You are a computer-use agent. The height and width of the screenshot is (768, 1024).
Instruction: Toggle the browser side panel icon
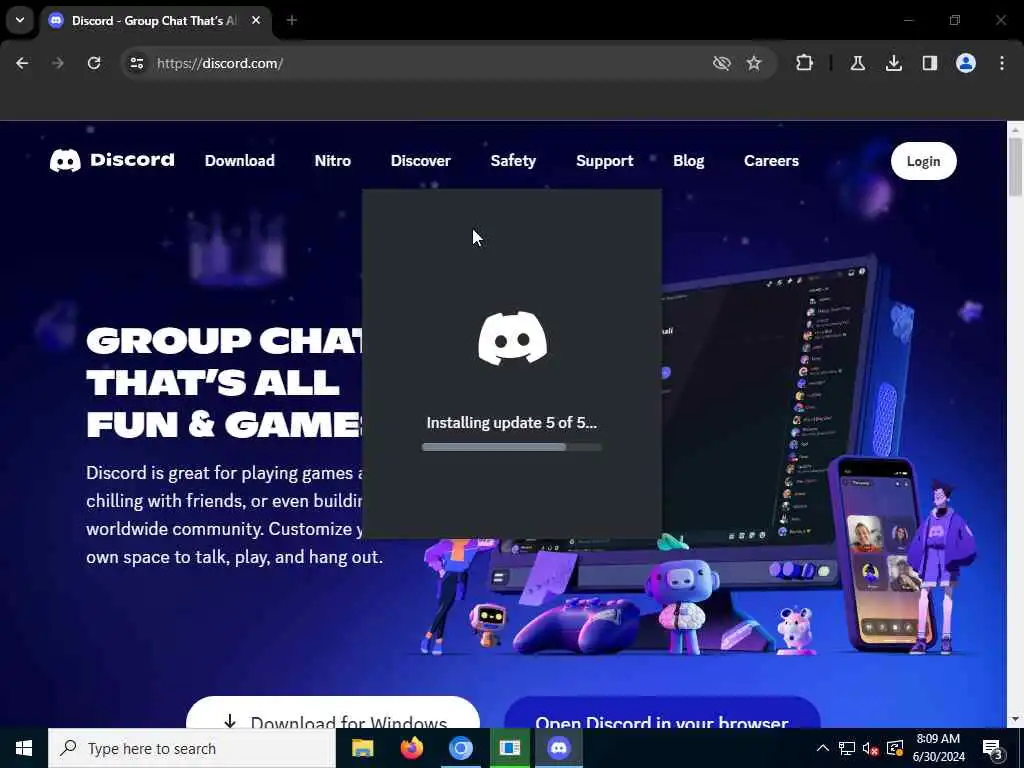[x=930, y=63]
